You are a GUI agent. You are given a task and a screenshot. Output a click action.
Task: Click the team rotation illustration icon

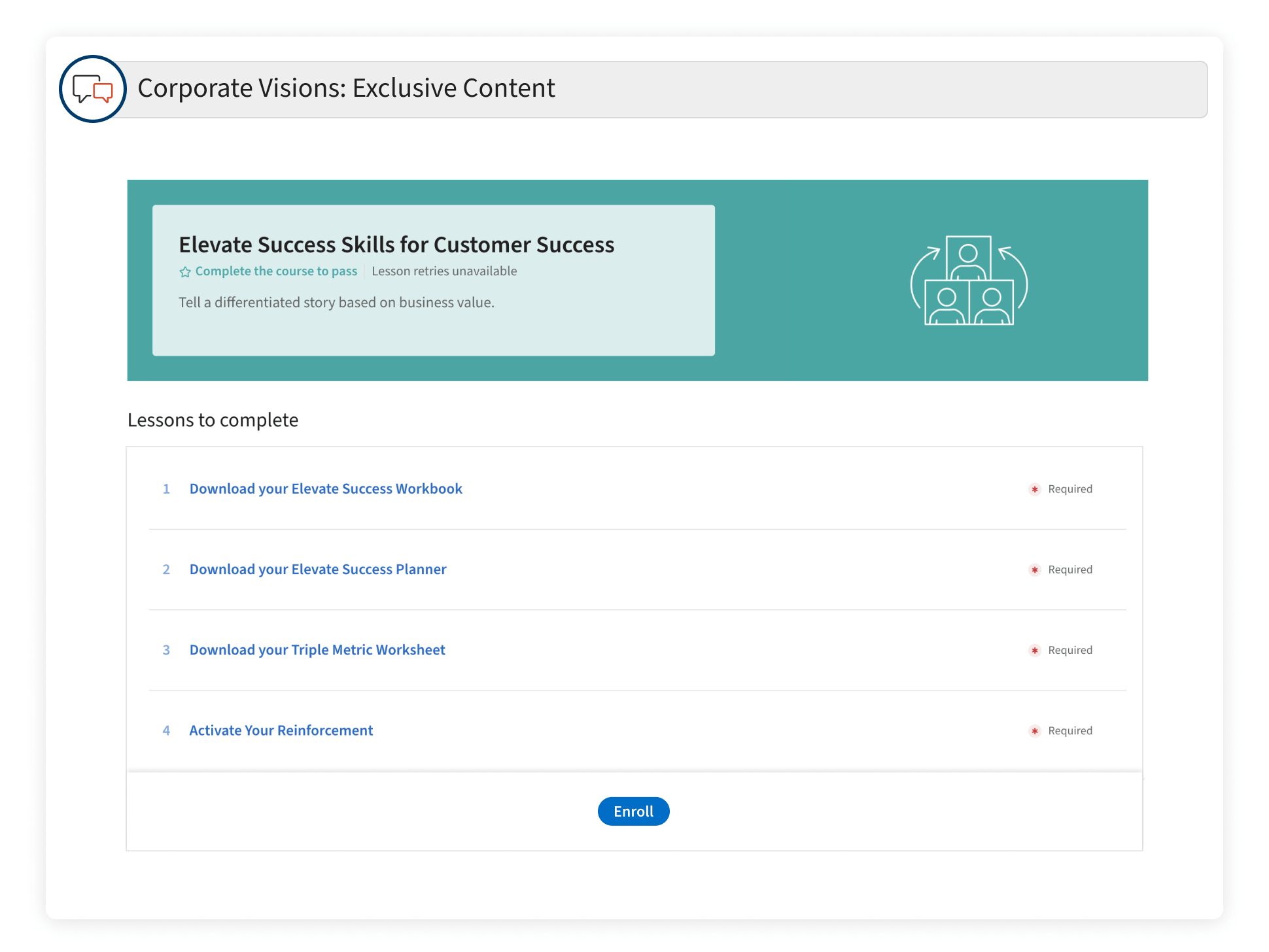click(x=969, y=280)
